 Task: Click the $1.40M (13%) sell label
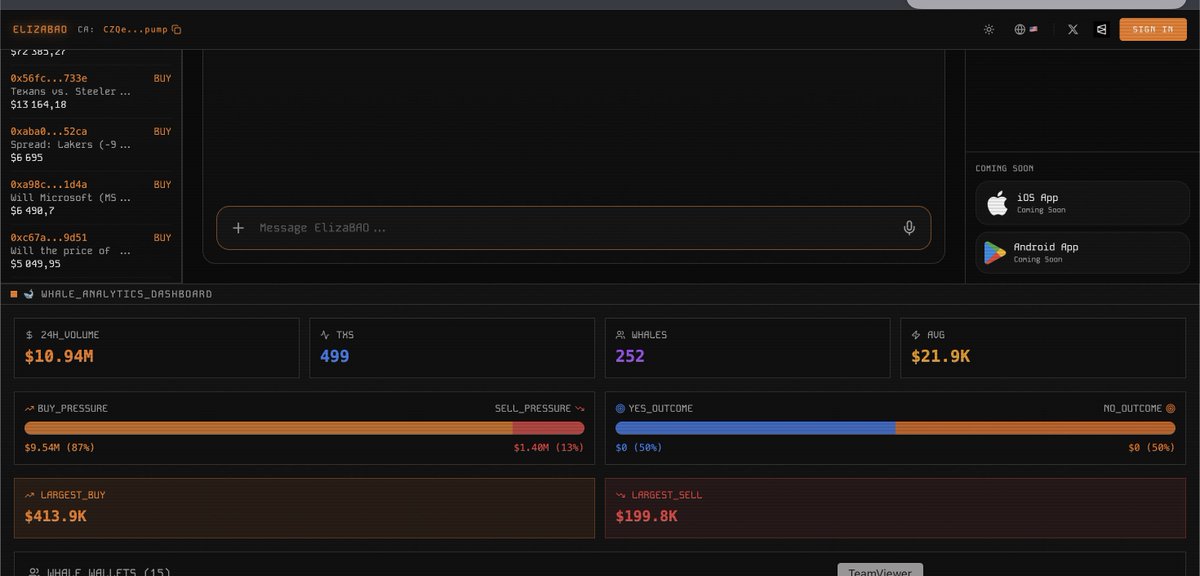point(549,447)
